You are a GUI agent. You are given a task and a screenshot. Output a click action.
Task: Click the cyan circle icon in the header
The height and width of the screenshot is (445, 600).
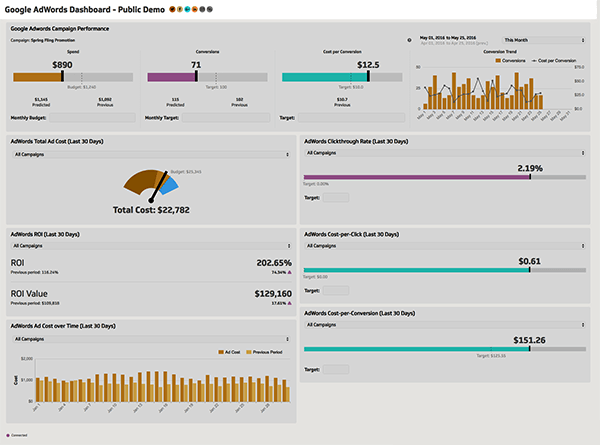[x=187, y=10]
